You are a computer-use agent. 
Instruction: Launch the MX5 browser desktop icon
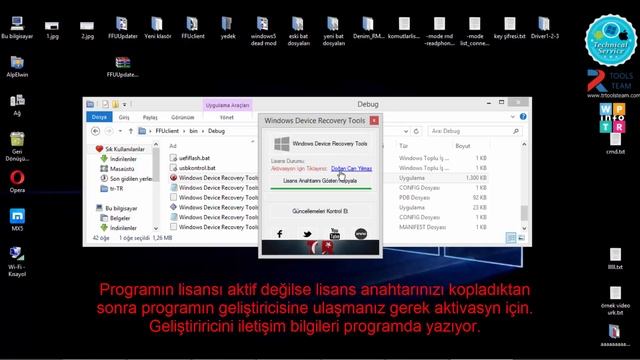pyautogui.click(x=17, y=220)
